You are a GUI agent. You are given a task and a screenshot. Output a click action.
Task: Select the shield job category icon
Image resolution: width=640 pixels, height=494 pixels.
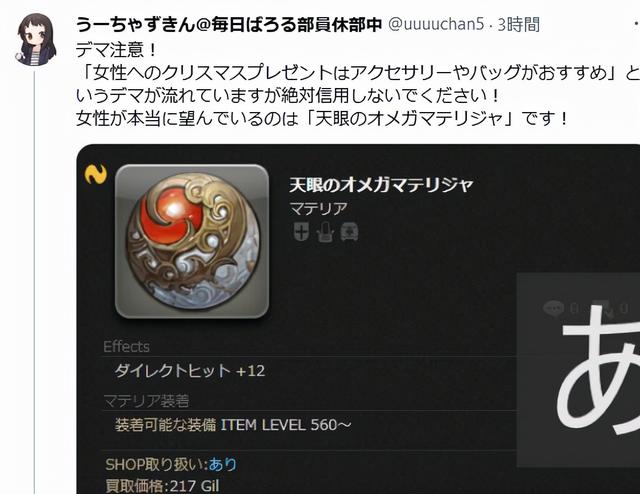[x=301, y=232]
